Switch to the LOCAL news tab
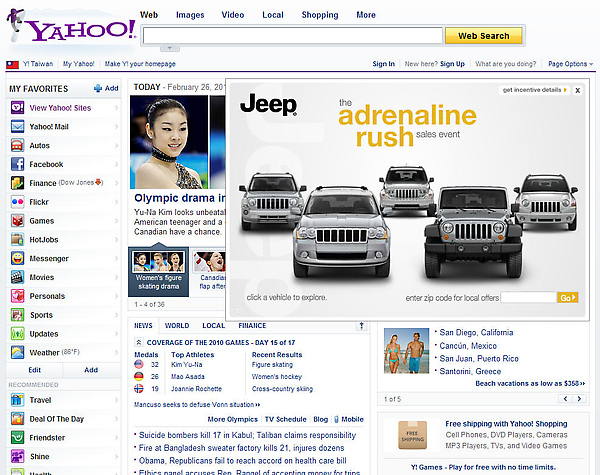The image size is (600, 475). coord(214,326)
